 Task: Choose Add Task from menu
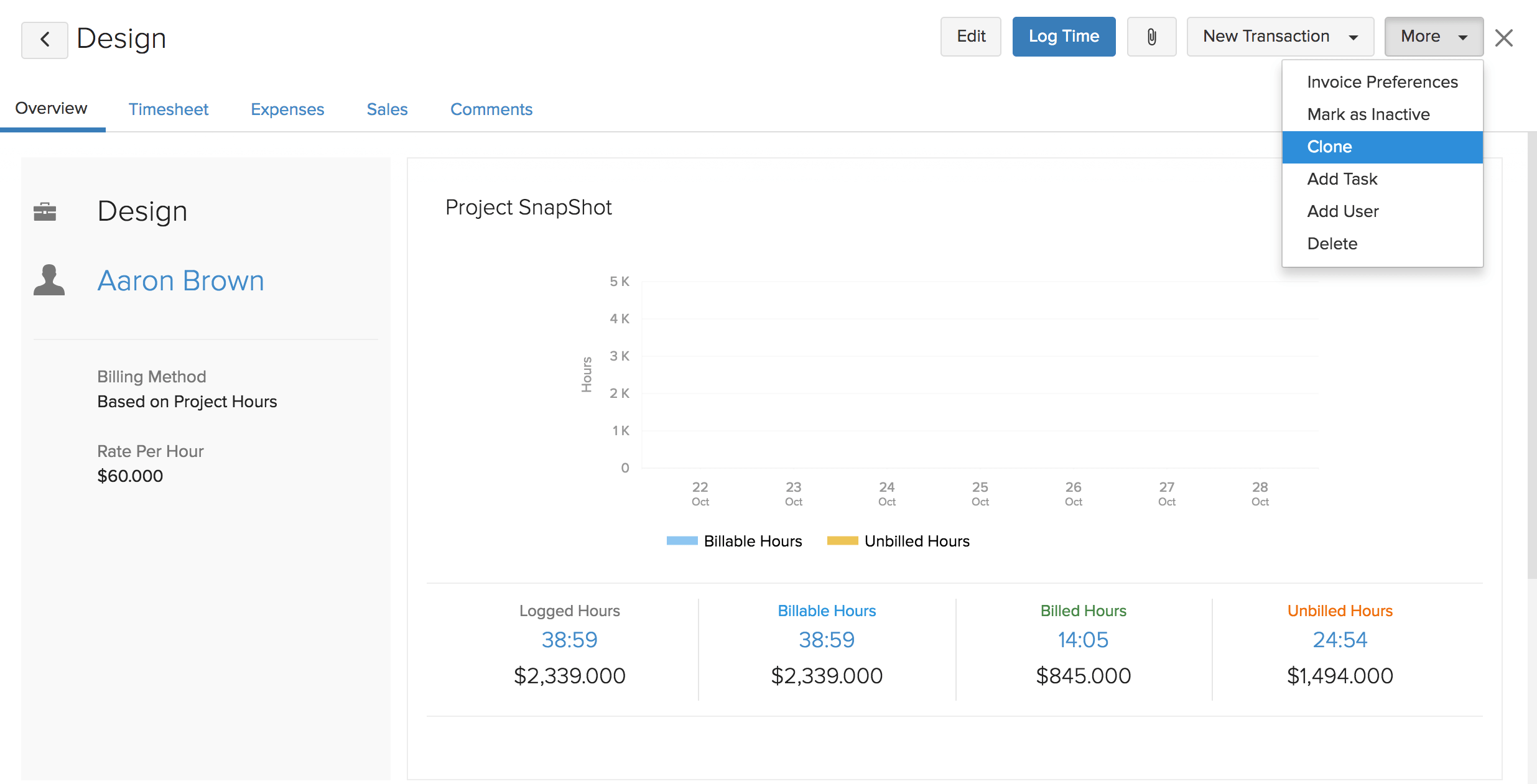pos(1342,179)
